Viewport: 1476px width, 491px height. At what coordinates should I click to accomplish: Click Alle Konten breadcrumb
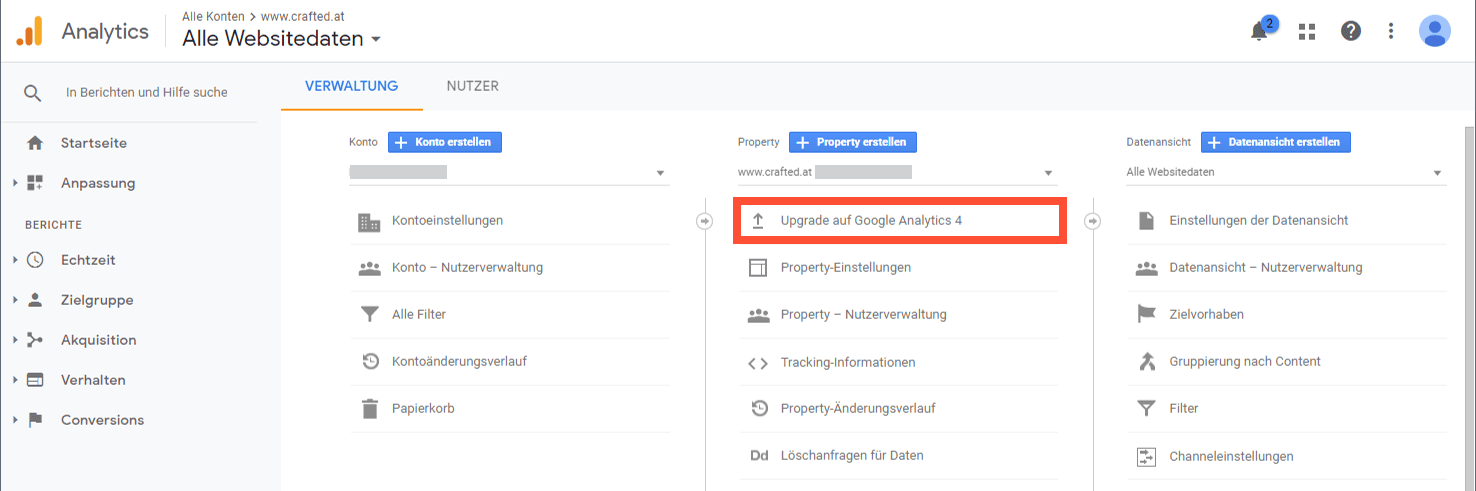click(x=213, y=17)
